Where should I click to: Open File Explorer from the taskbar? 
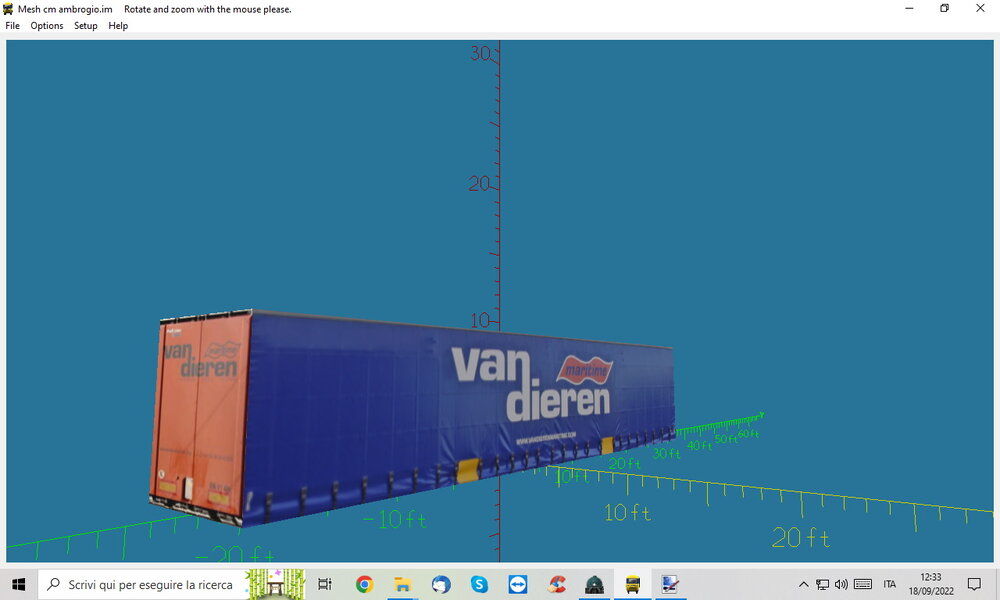click(402, 584)
